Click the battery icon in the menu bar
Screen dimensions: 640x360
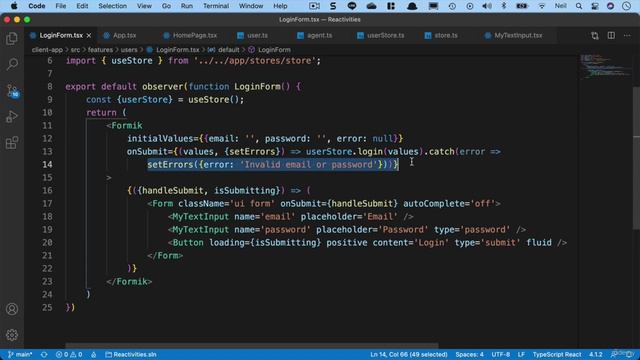pyautogui.click(x=522, y=6)
